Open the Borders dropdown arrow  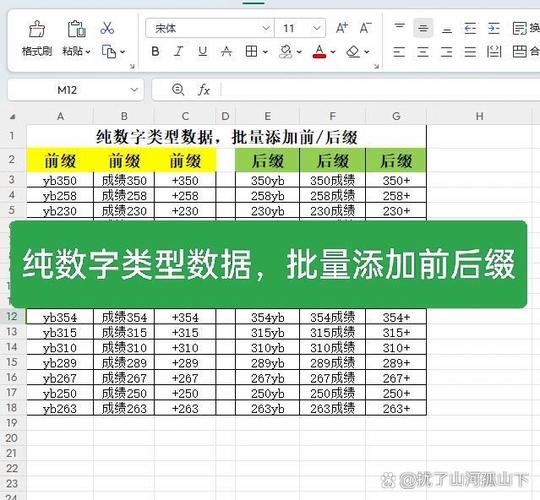pos(265,52)
